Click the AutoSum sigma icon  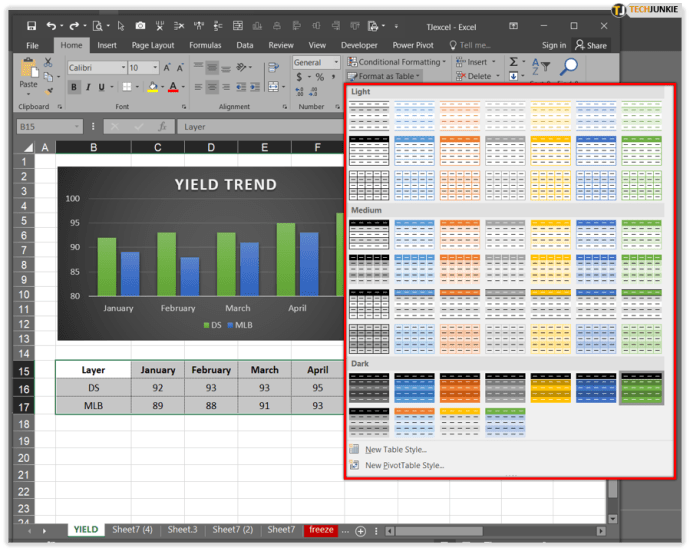tap(514, 62)
